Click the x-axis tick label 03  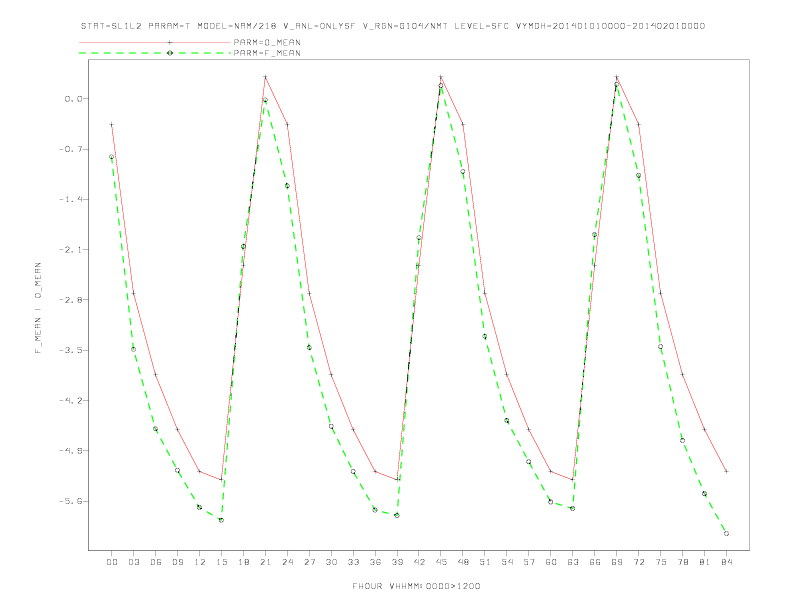133,562
